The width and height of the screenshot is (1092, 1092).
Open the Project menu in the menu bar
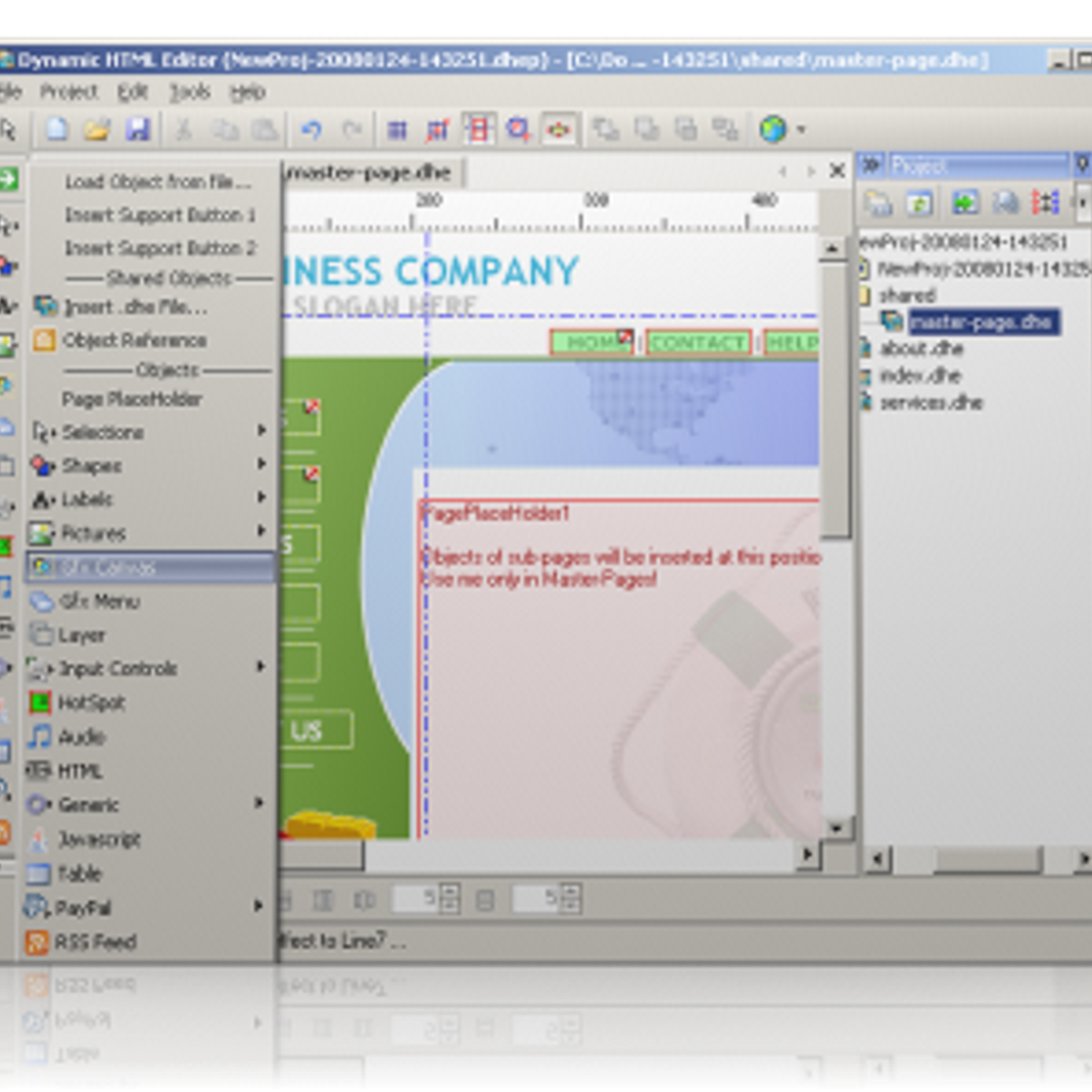coord(68,92)
